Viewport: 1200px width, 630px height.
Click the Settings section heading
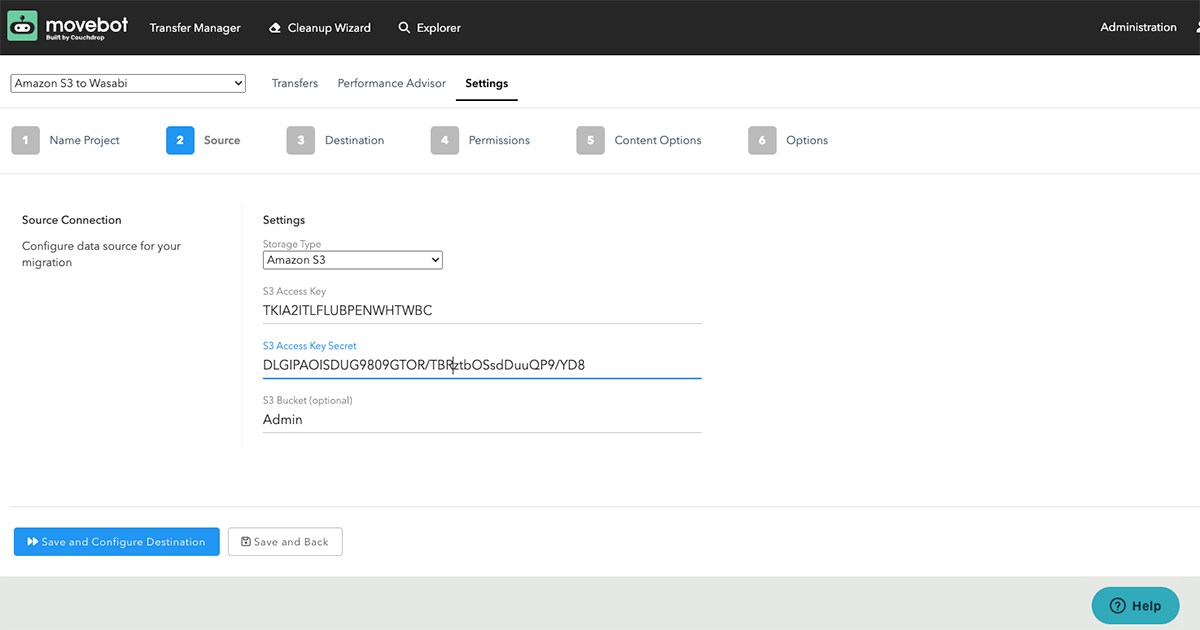(x=284, y=220)
